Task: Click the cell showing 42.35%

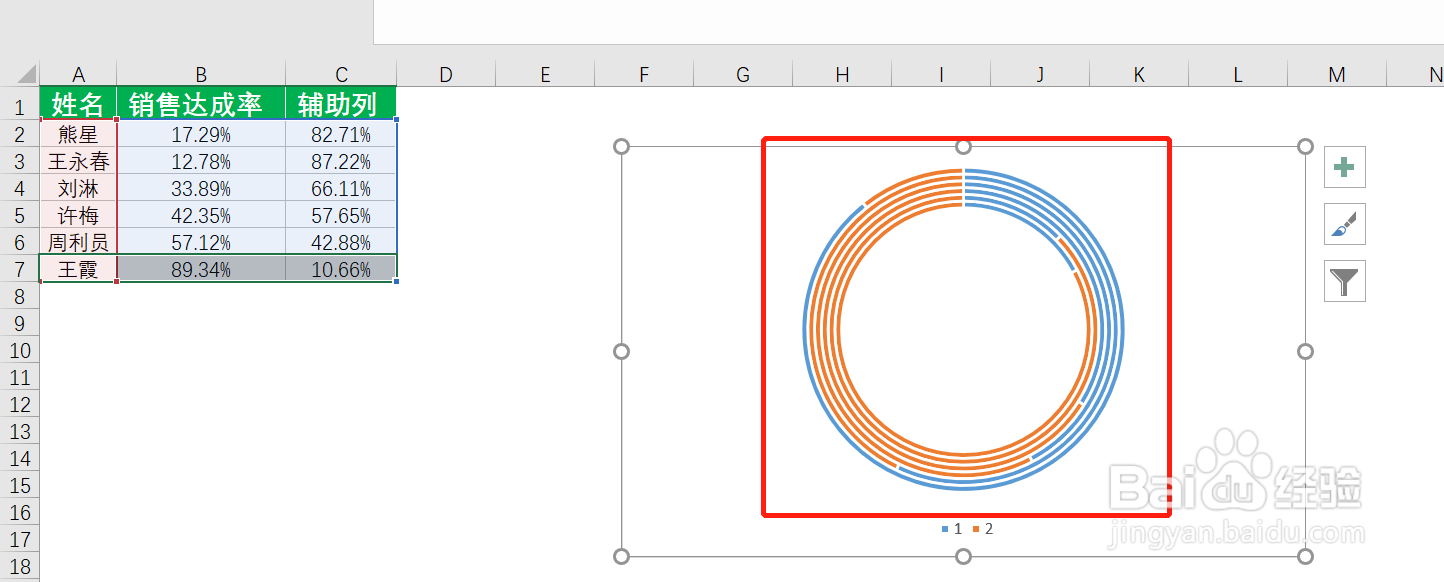Action: click(201, 215)
